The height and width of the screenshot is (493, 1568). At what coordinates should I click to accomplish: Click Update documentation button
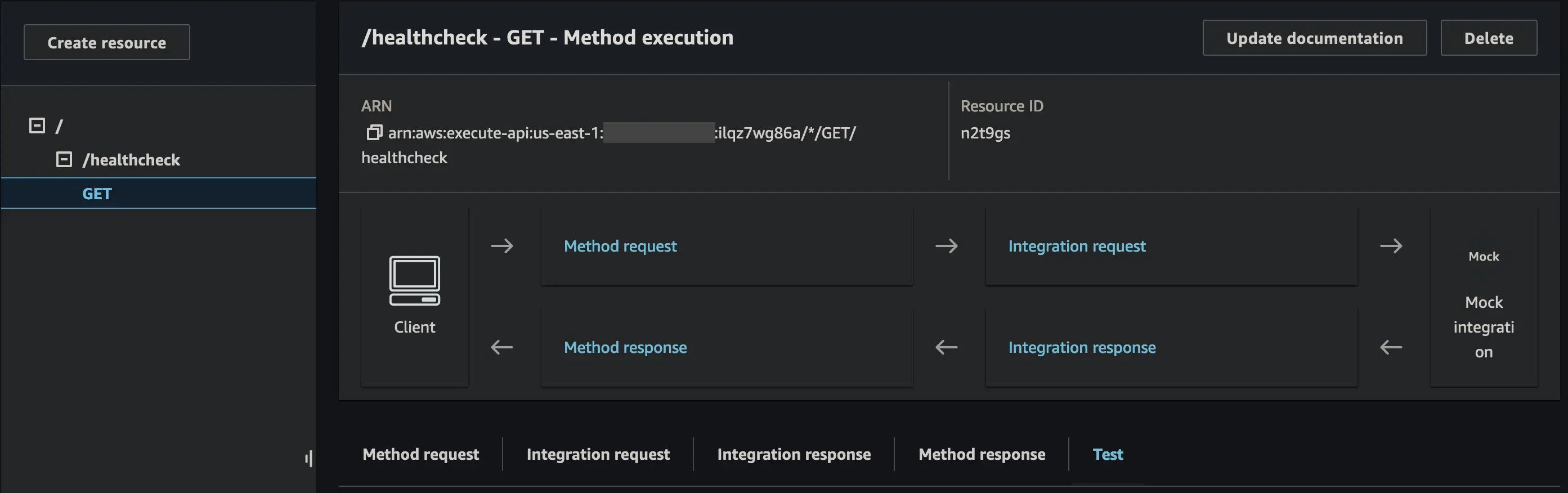[1314, 38]
